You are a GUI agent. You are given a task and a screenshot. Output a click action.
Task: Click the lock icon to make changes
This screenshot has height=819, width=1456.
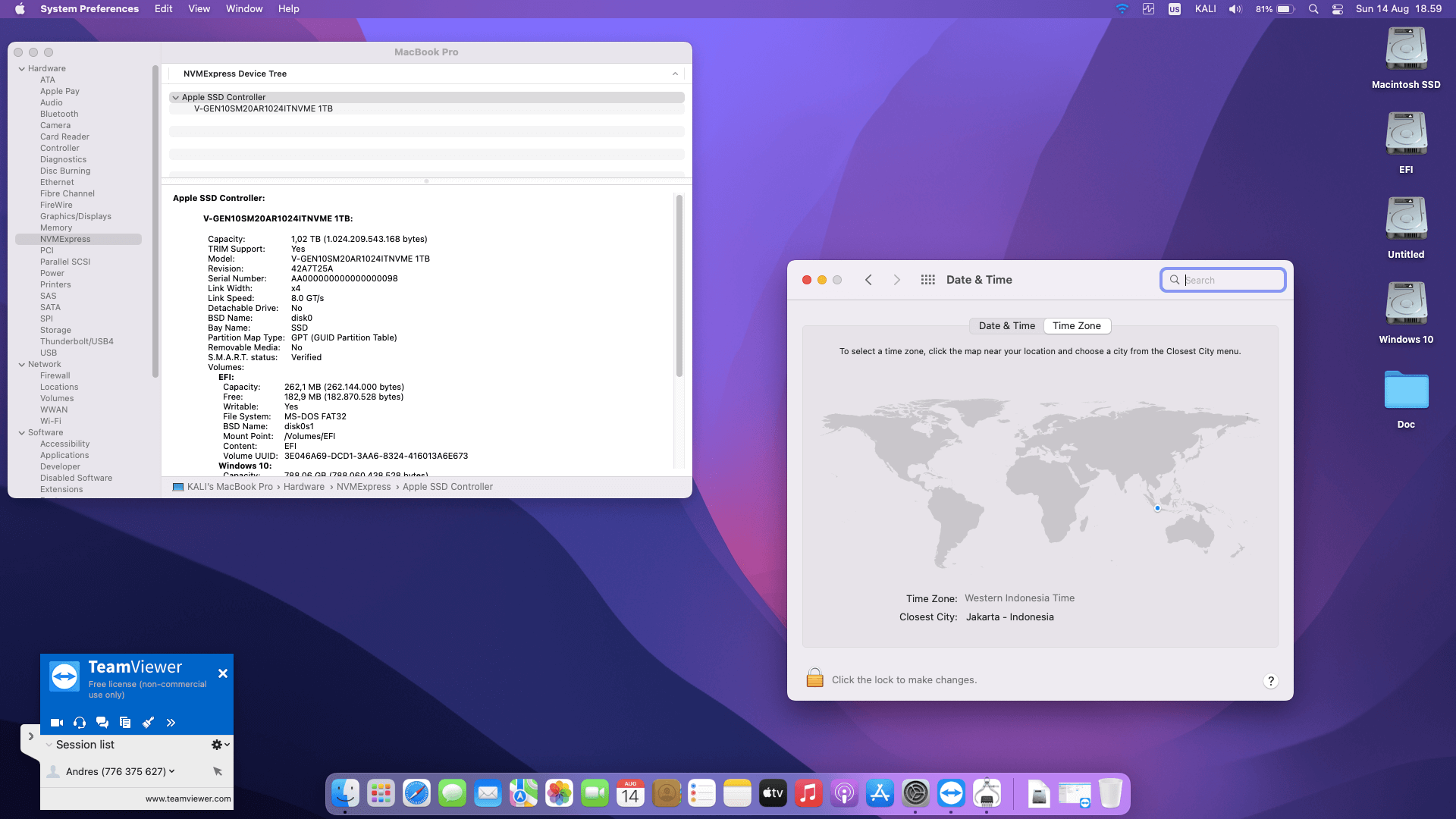tap(814, 678)
